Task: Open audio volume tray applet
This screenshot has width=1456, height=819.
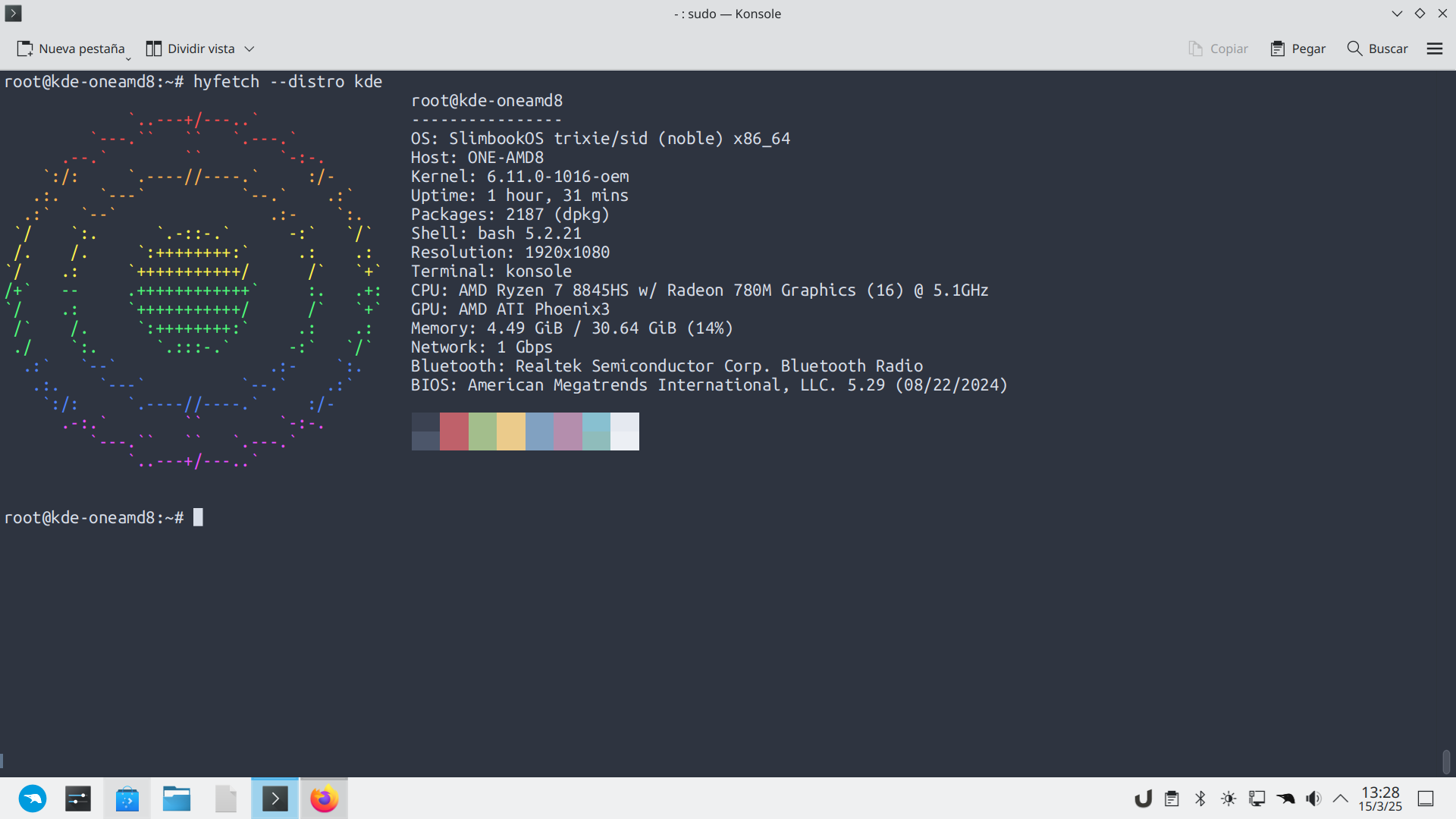Action: click(1313, 799)
